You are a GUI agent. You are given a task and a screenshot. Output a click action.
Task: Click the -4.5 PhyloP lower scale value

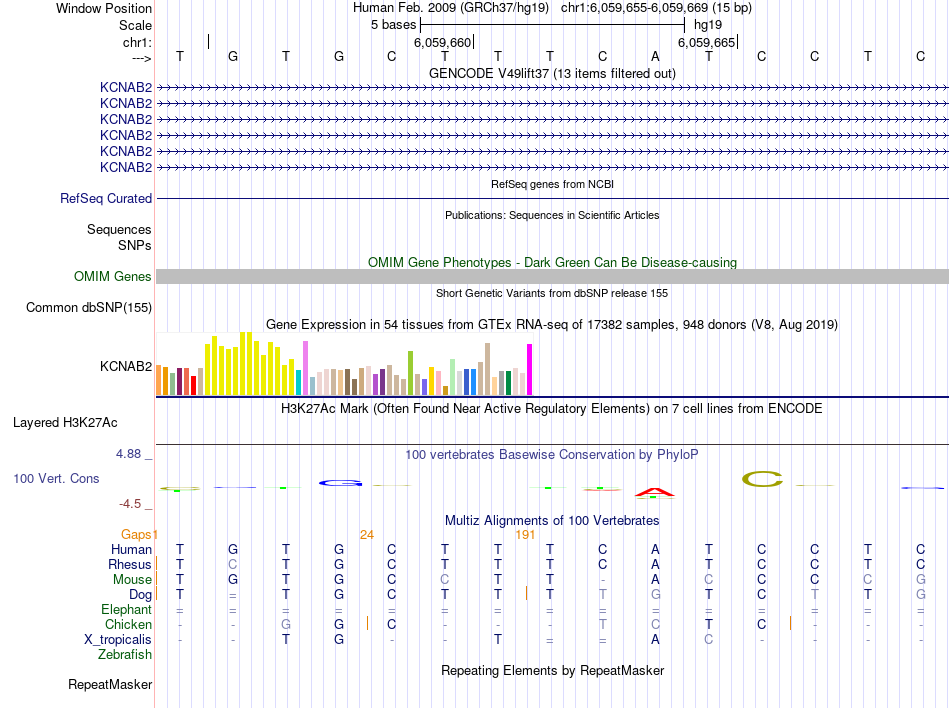coord(130,504)
